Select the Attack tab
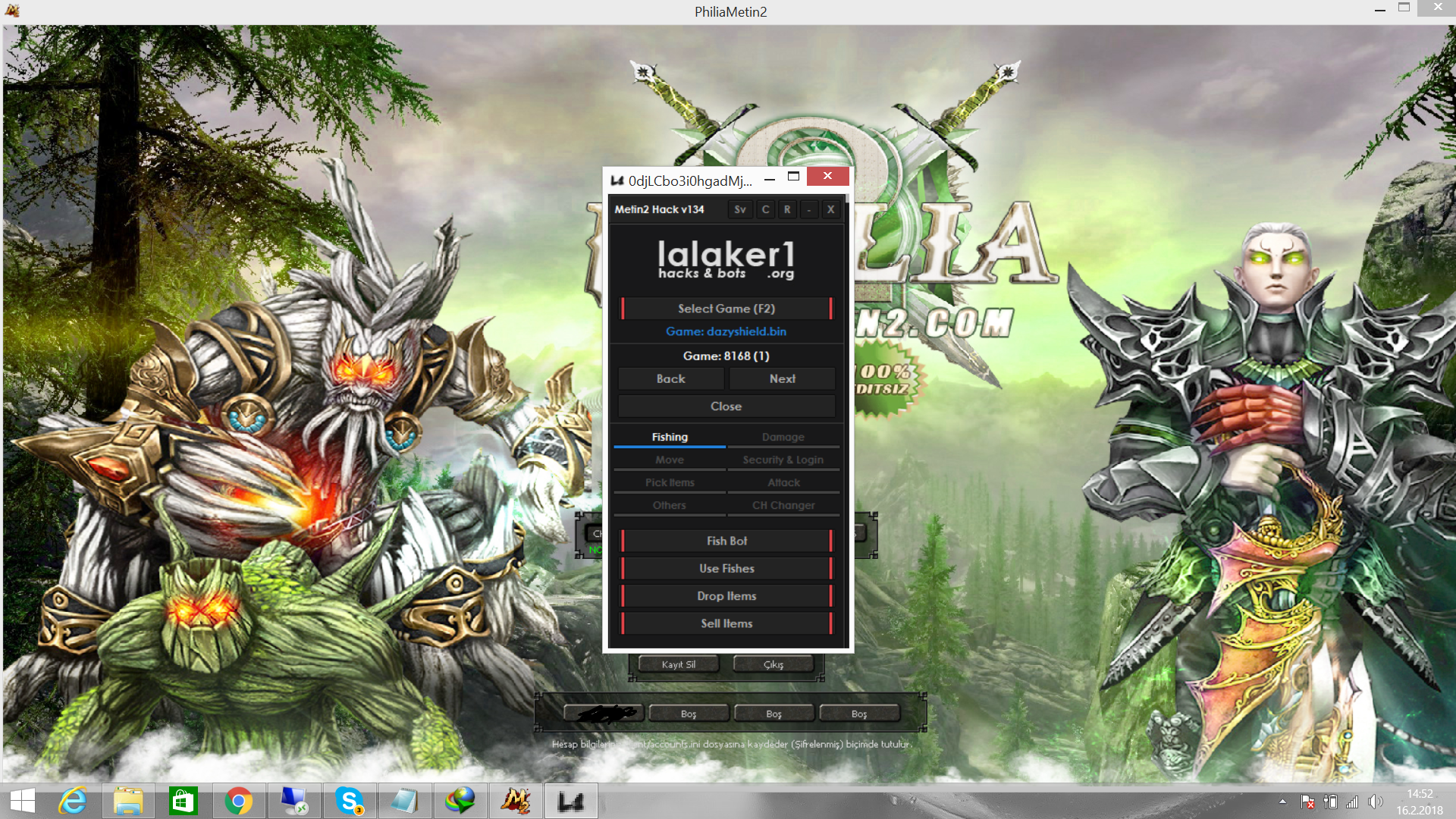Viewport: 1456px width, 819px height. point(783,483)
